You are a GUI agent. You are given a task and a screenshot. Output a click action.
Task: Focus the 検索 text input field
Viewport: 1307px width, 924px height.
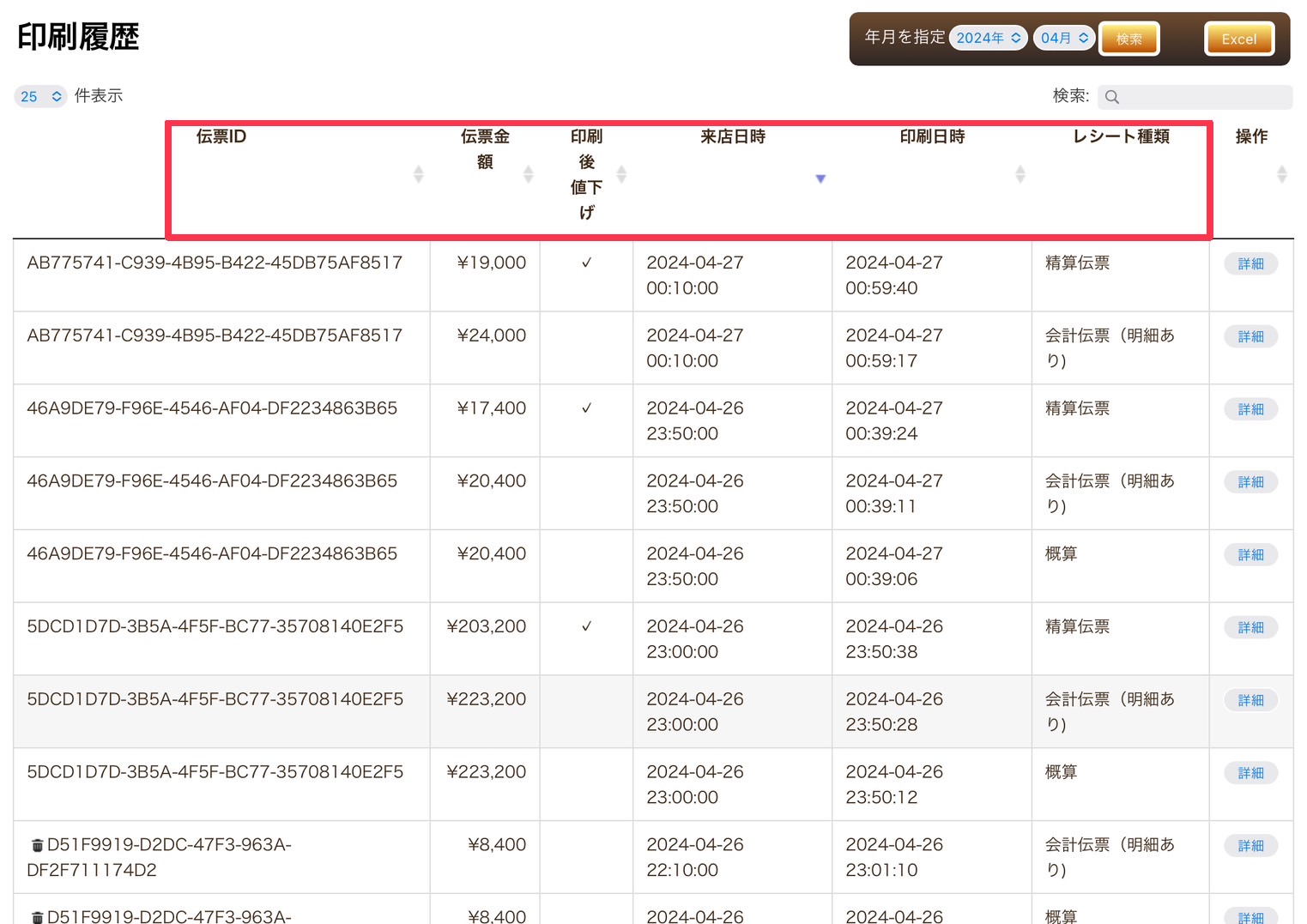[1195, 97]
